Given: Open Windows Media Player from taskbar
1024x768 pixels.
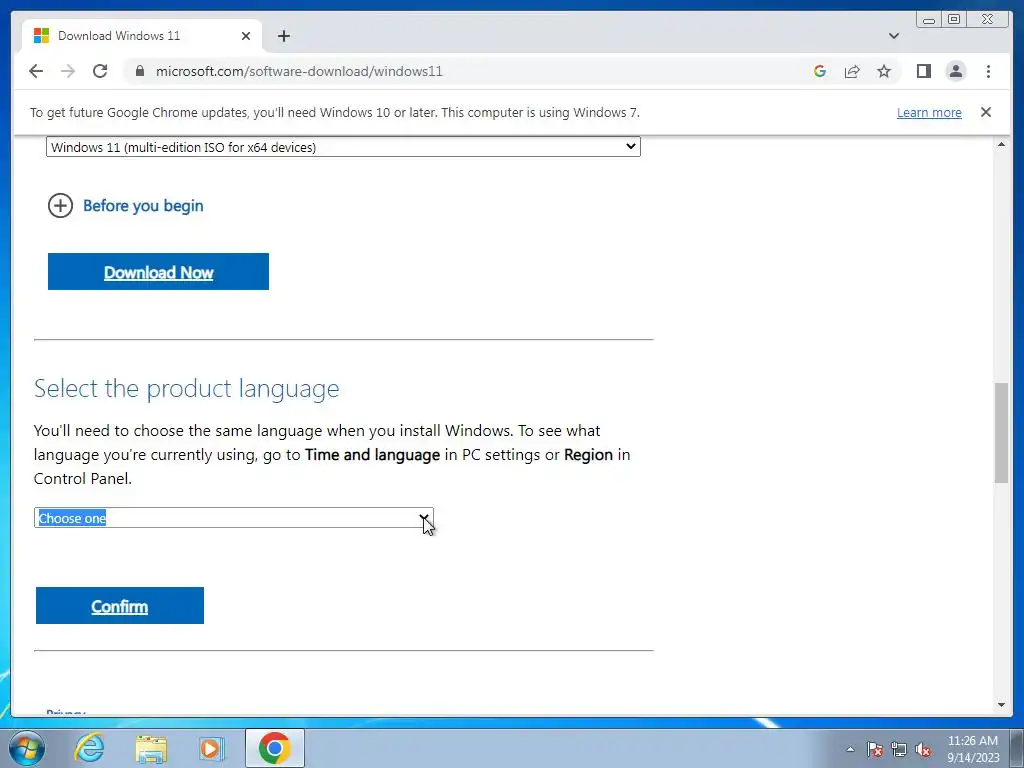Looking at the screenshot, I should (x=211, y=748).
